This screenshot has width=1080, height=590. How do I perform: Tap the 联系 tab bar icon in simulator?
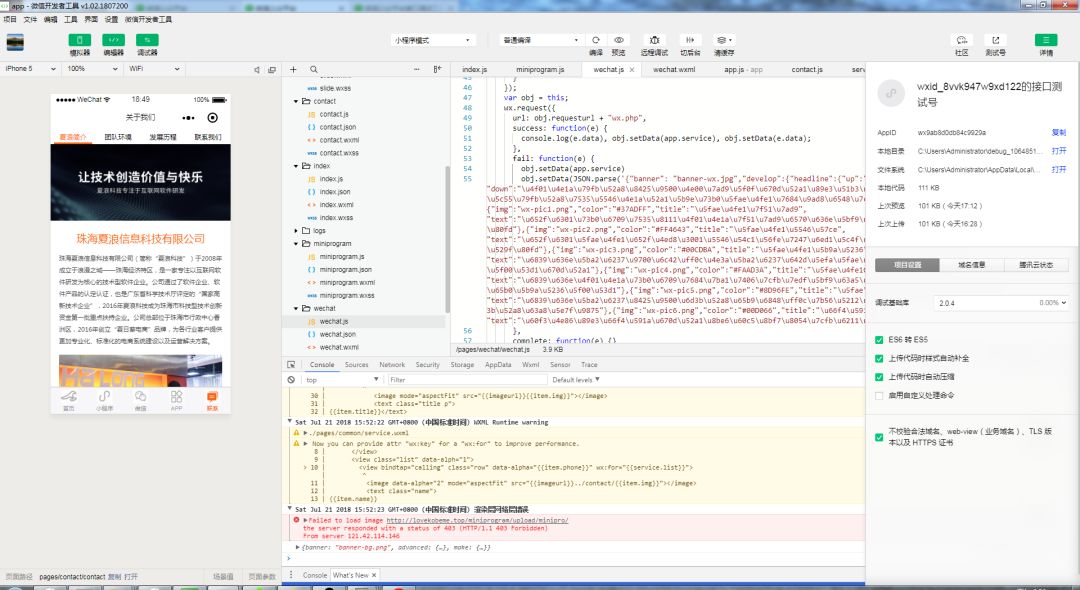212,400
